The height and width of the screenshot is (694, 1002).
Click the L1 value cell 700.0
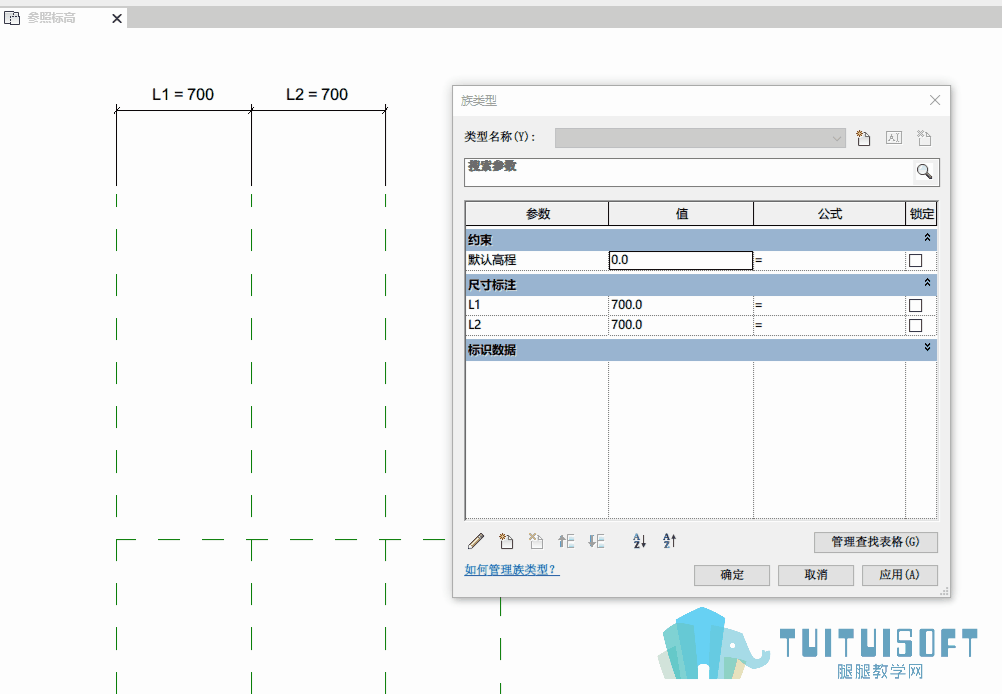681,305
